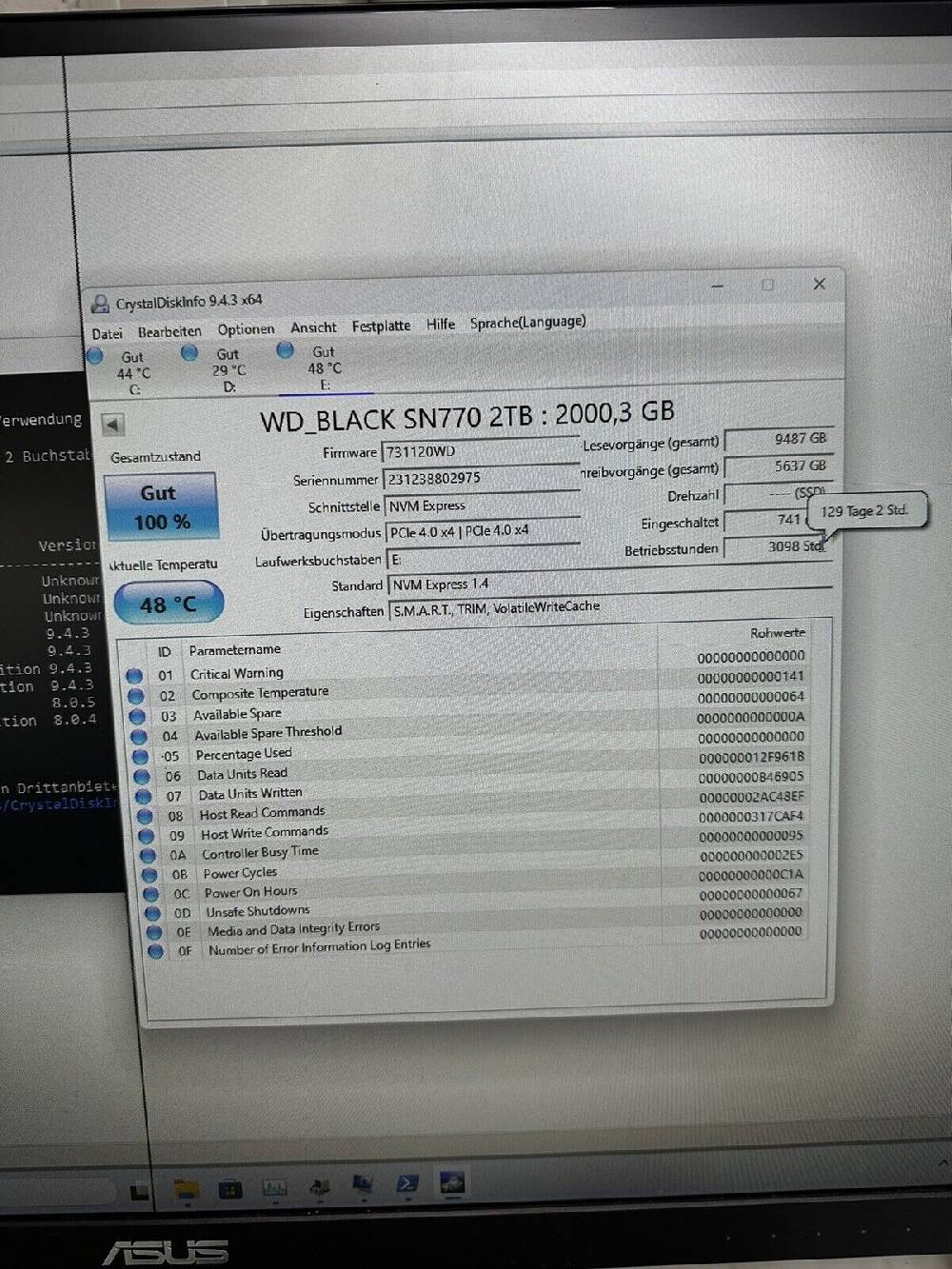Open File Explorer from the taskbar
Image resolution: width=952 pixels, height=1269 pixels.
(187, 1189)
